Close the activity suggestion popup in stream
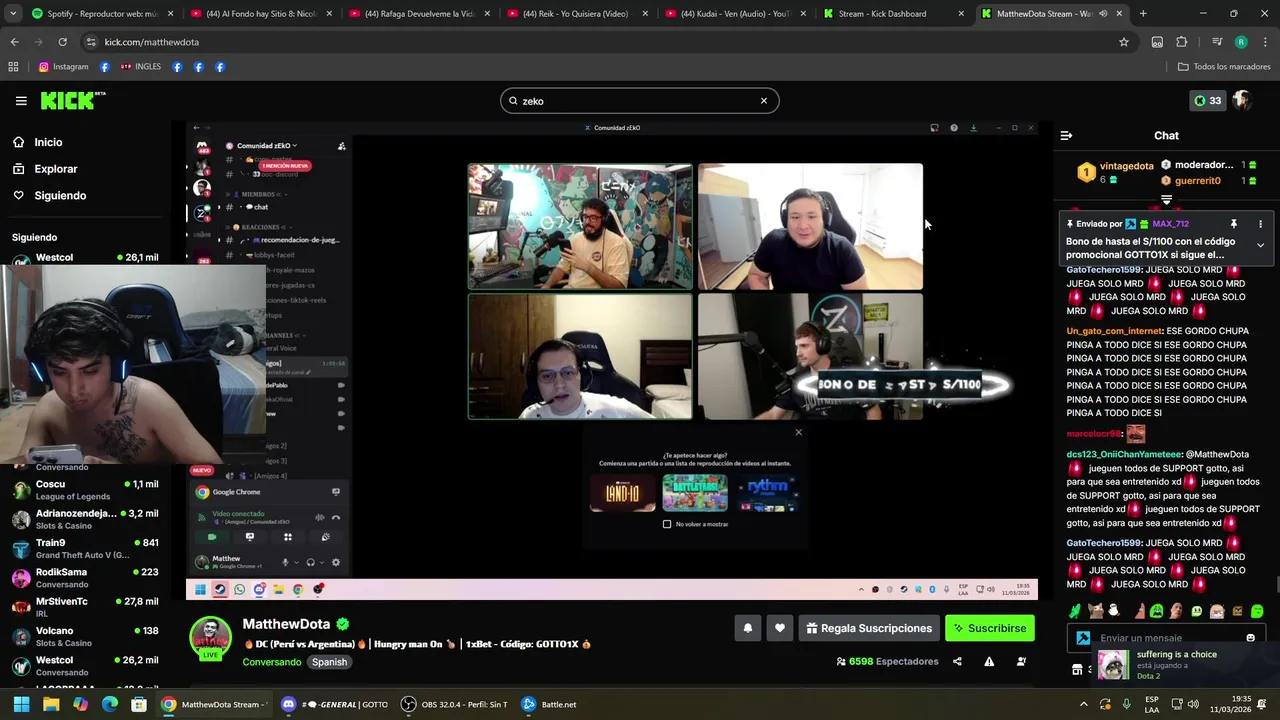 pyautogui.click(x=798, y=432)
